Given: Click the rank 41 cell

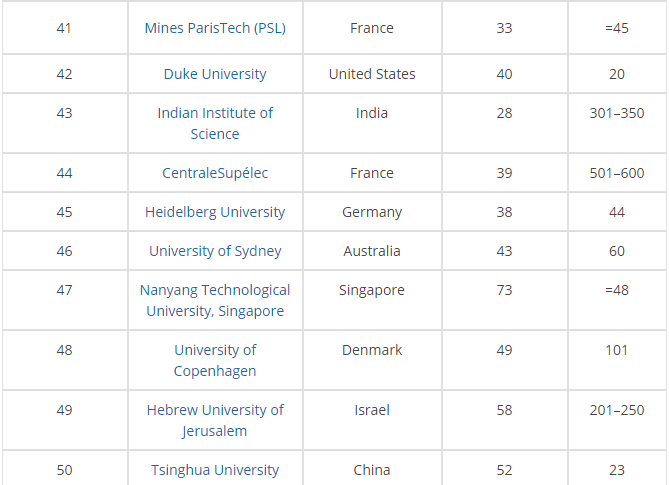Looking at the screenshot, I should point(64,28).
